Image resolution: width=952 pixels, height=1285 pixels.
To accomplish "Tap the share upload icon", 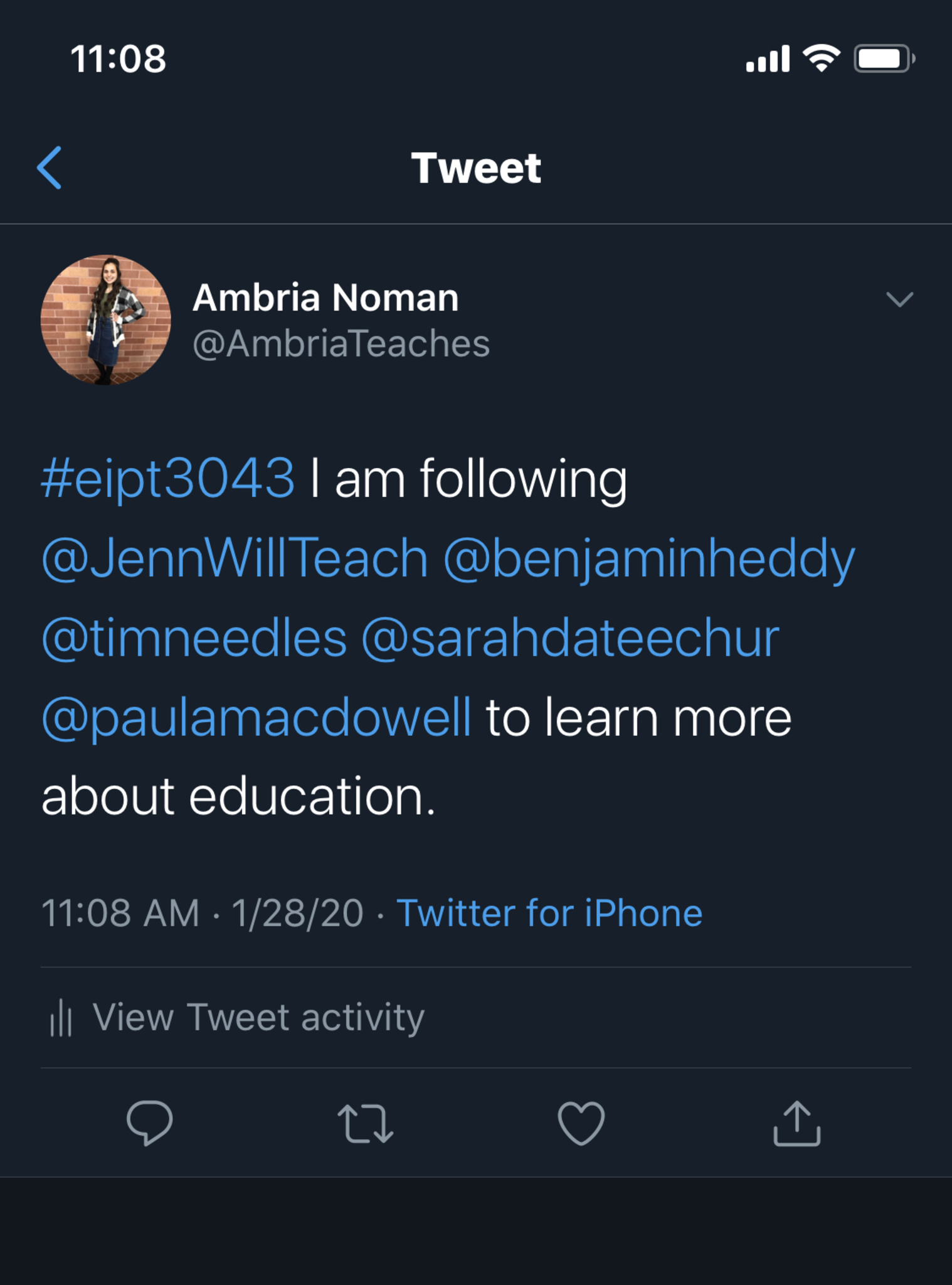I will [796, 1123].
